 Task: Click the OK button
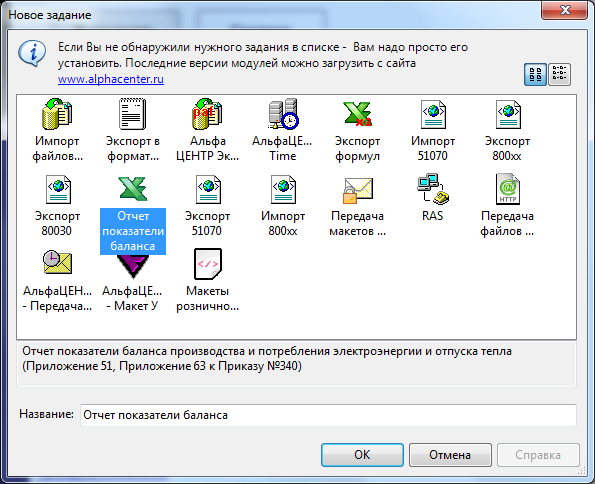[x=362, y=455]
